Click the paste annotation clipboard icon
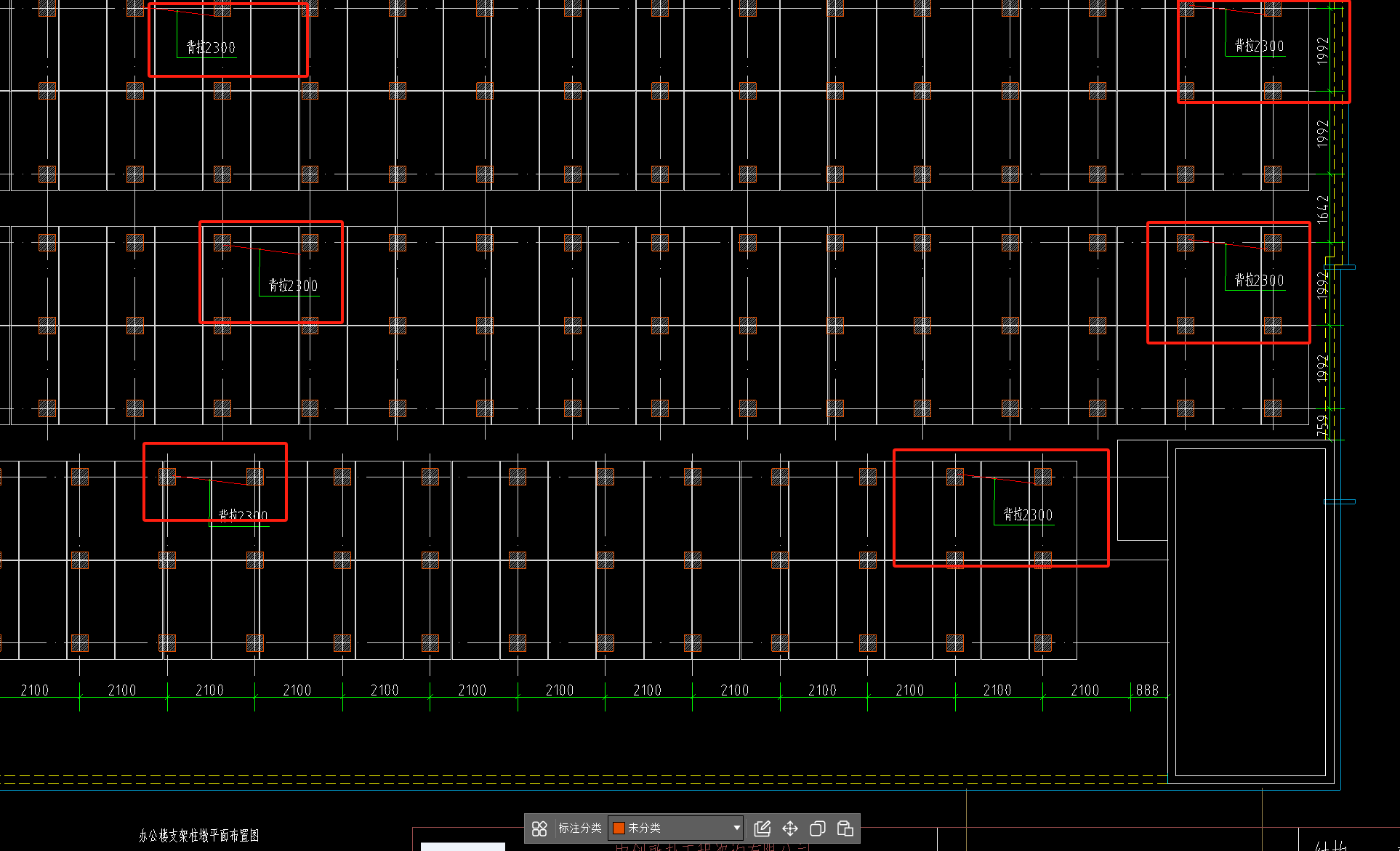The height and width of the screenshot is (851, 1400). 845,828
